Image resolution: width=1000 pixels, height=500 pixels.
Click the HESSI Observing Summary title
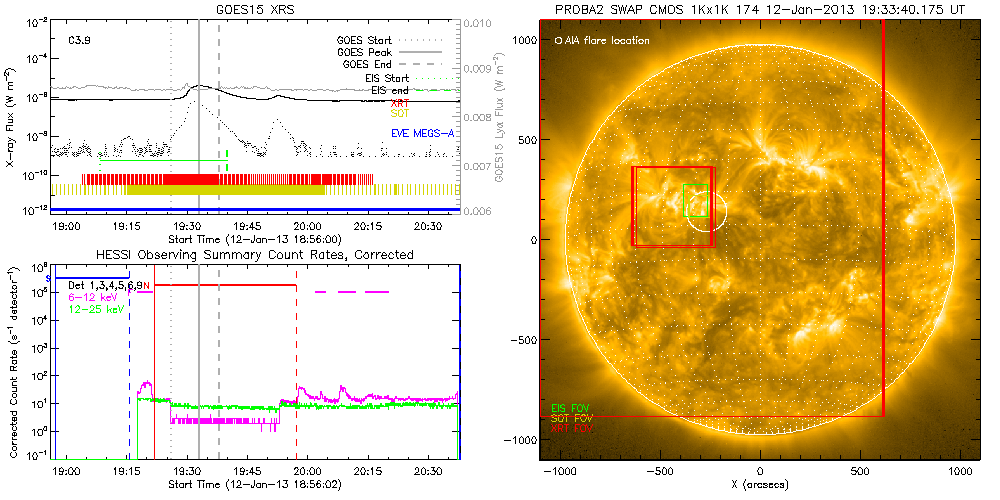point(255,254)
